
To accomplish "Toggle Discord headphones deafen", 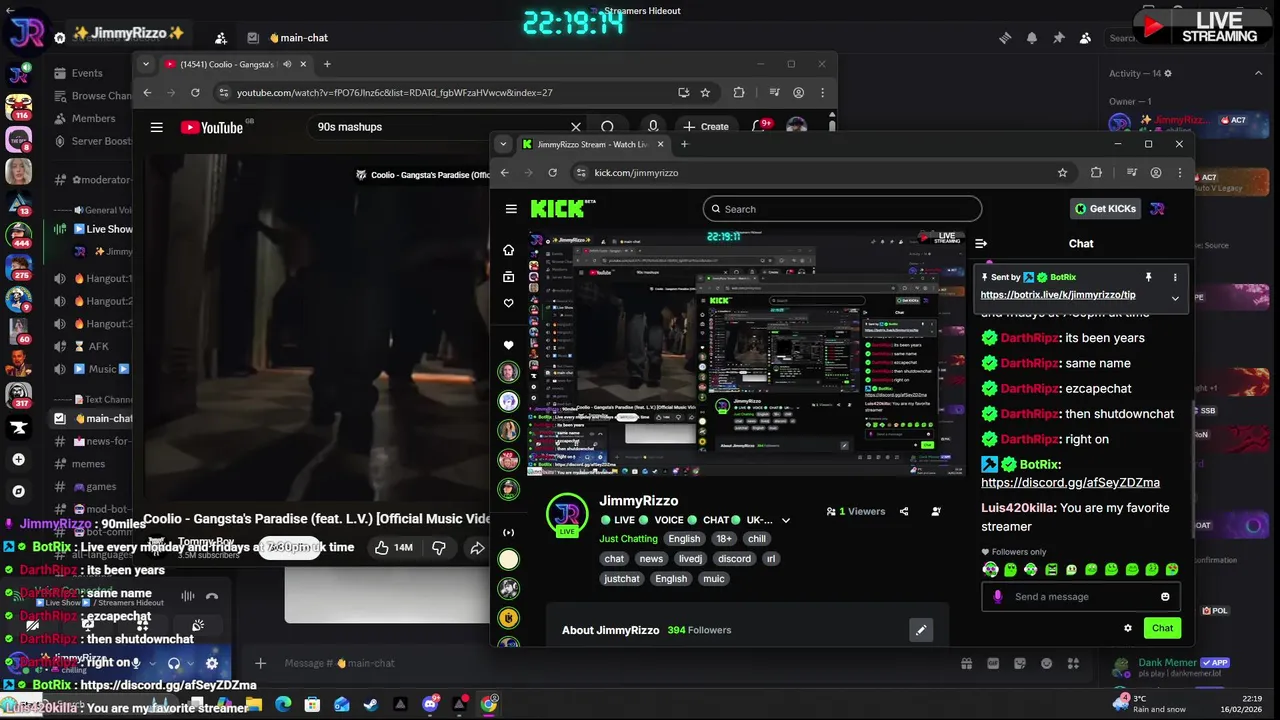I will tap(174, 663).
